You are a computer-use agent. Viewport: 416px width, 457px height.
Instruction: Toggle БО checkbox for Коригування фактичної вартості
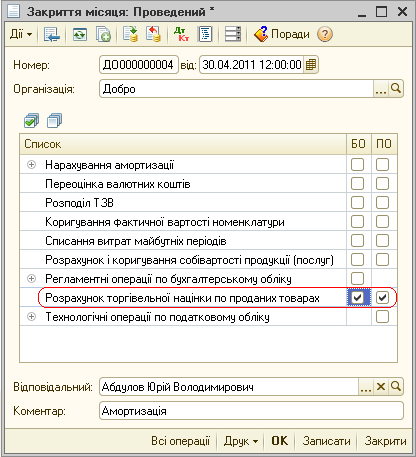[x=358, y=221]
